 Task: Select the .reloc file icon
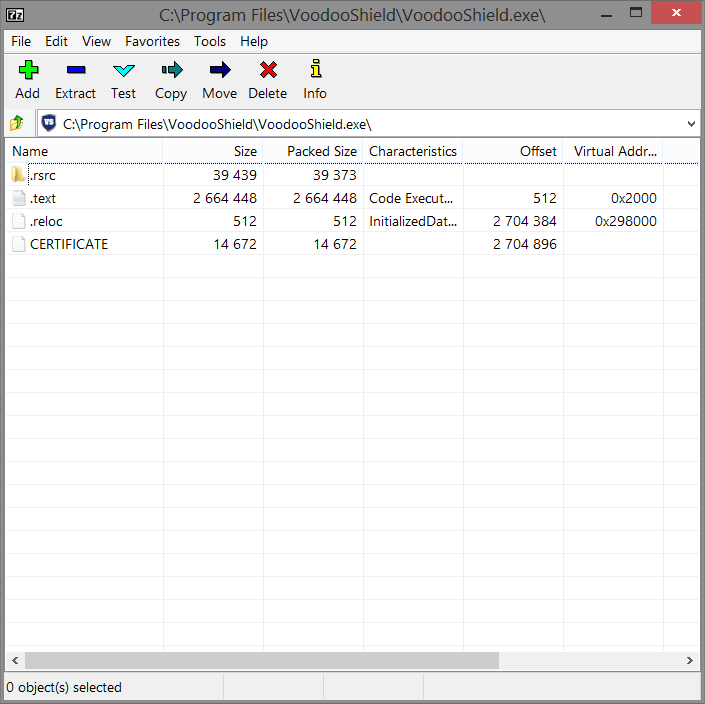pyautogui.click(x=18, y=221)
